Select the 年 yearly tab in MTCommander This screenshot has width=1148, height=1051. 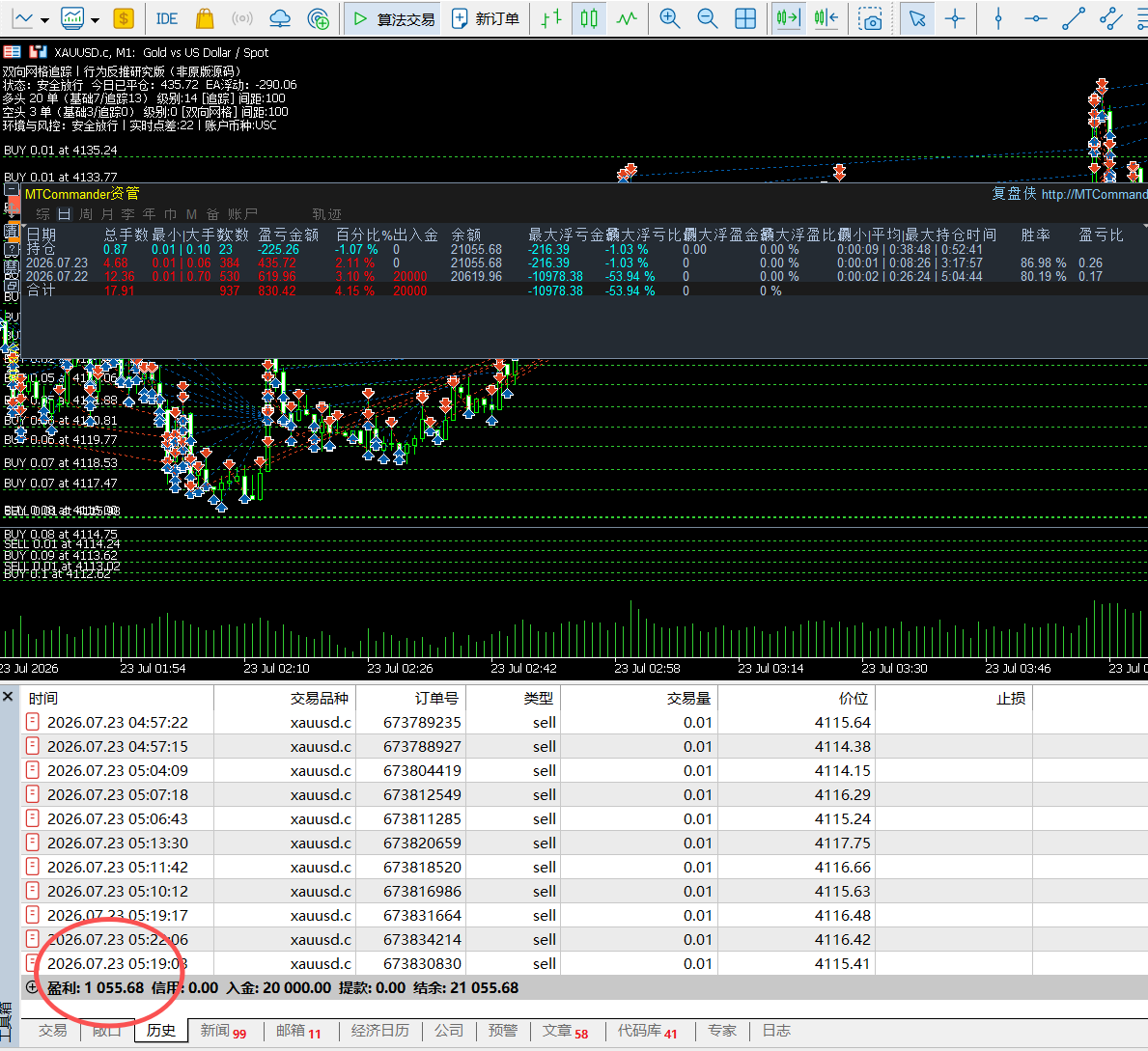(x=150, y=213)
